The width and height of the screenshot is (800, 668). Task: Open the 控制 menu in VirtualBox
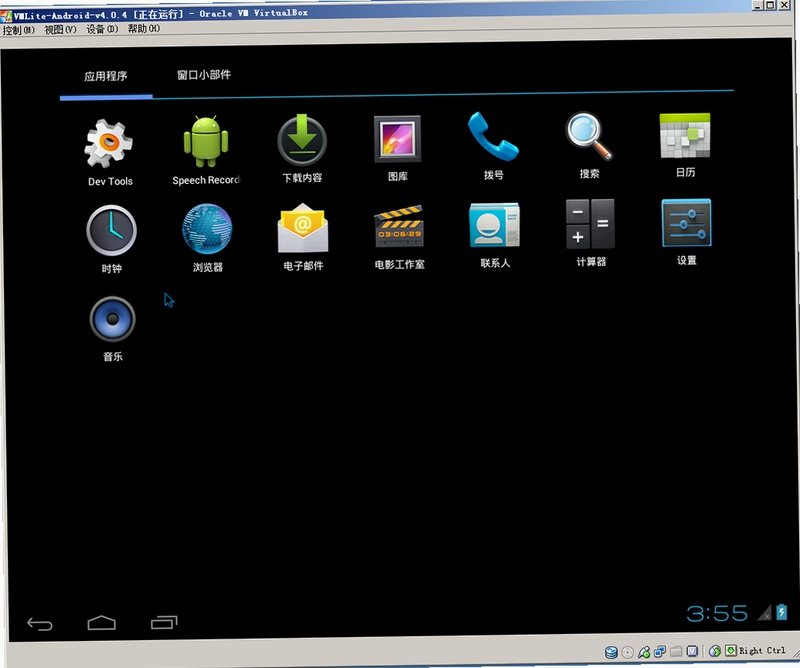18,30
